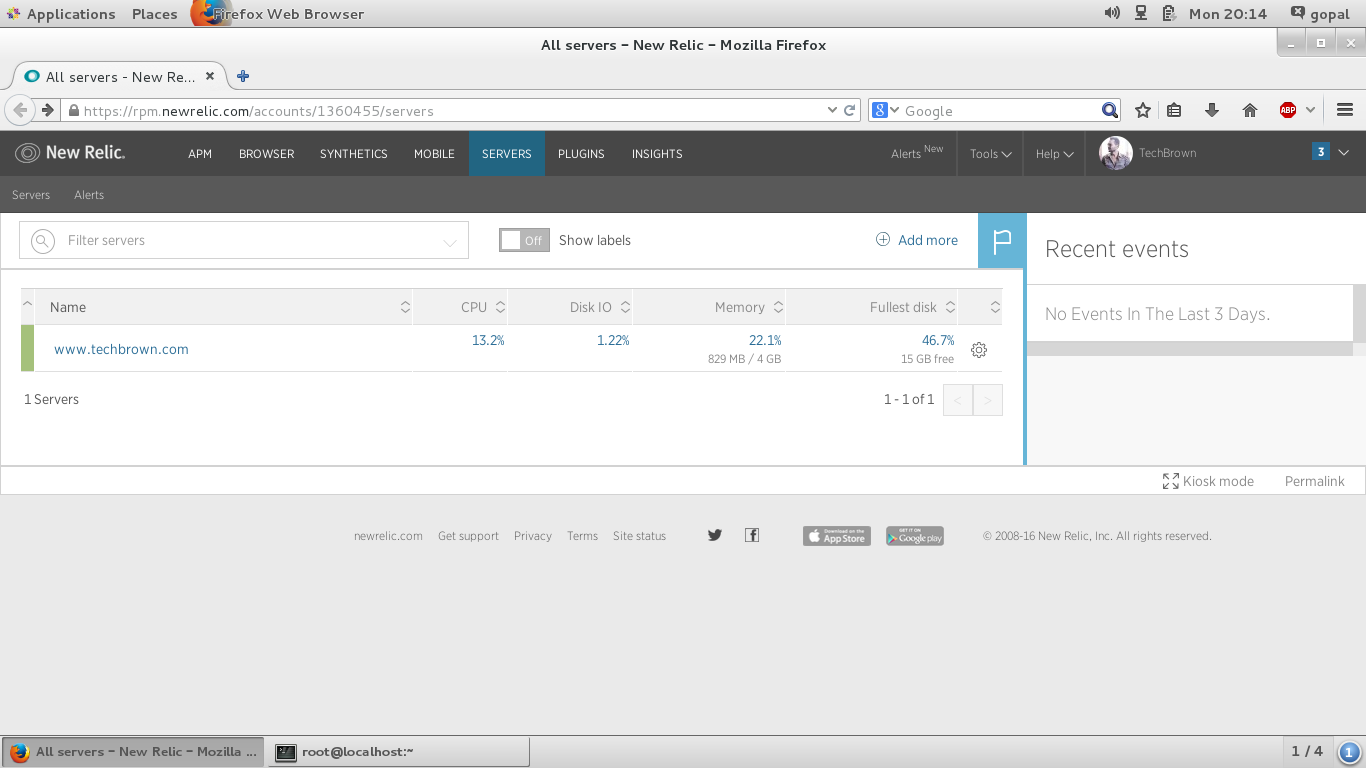Click into the Filter servers field
This screenshot has width=1366, height=768.
(244, 240)
